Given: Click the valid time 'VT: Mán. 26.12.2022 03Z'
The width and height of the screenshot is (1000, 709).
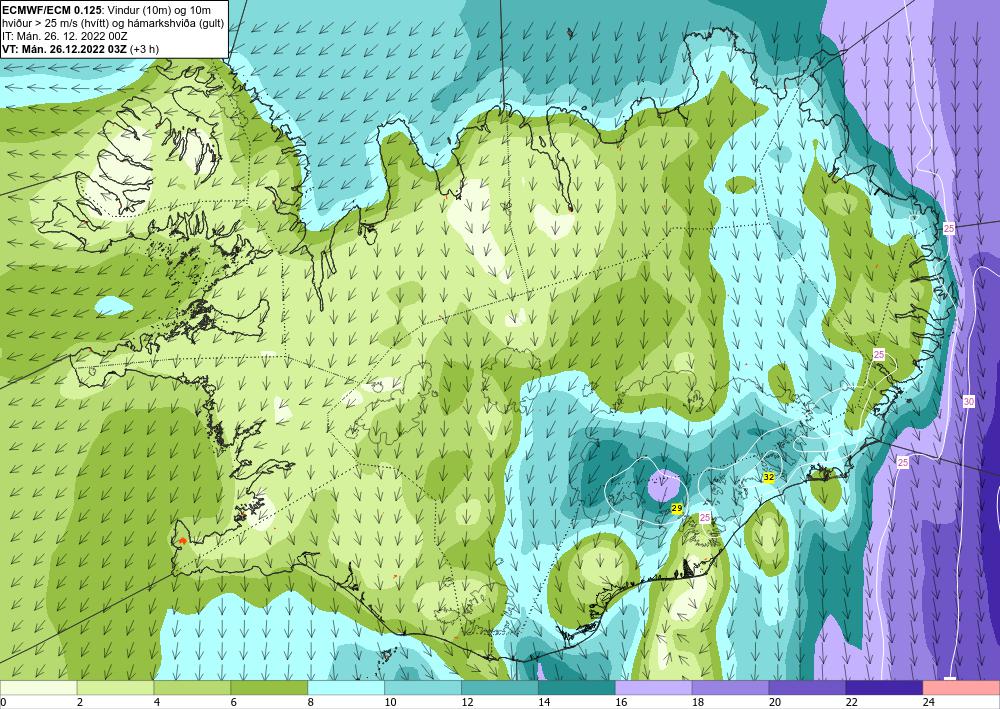Looking at the screenshot, I should click(65, 49).
